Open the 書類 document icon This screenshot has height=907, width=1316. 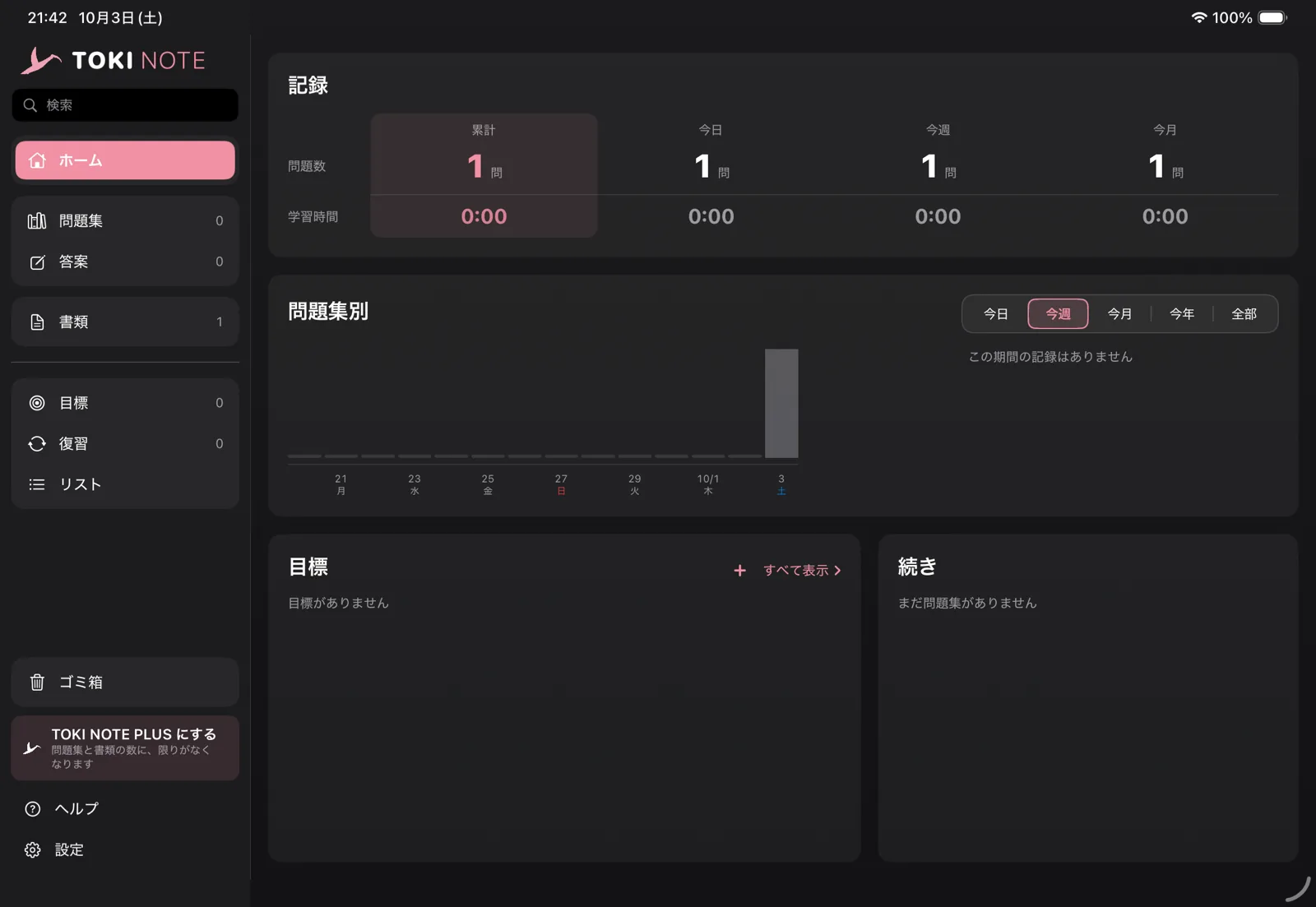point(37,322)
